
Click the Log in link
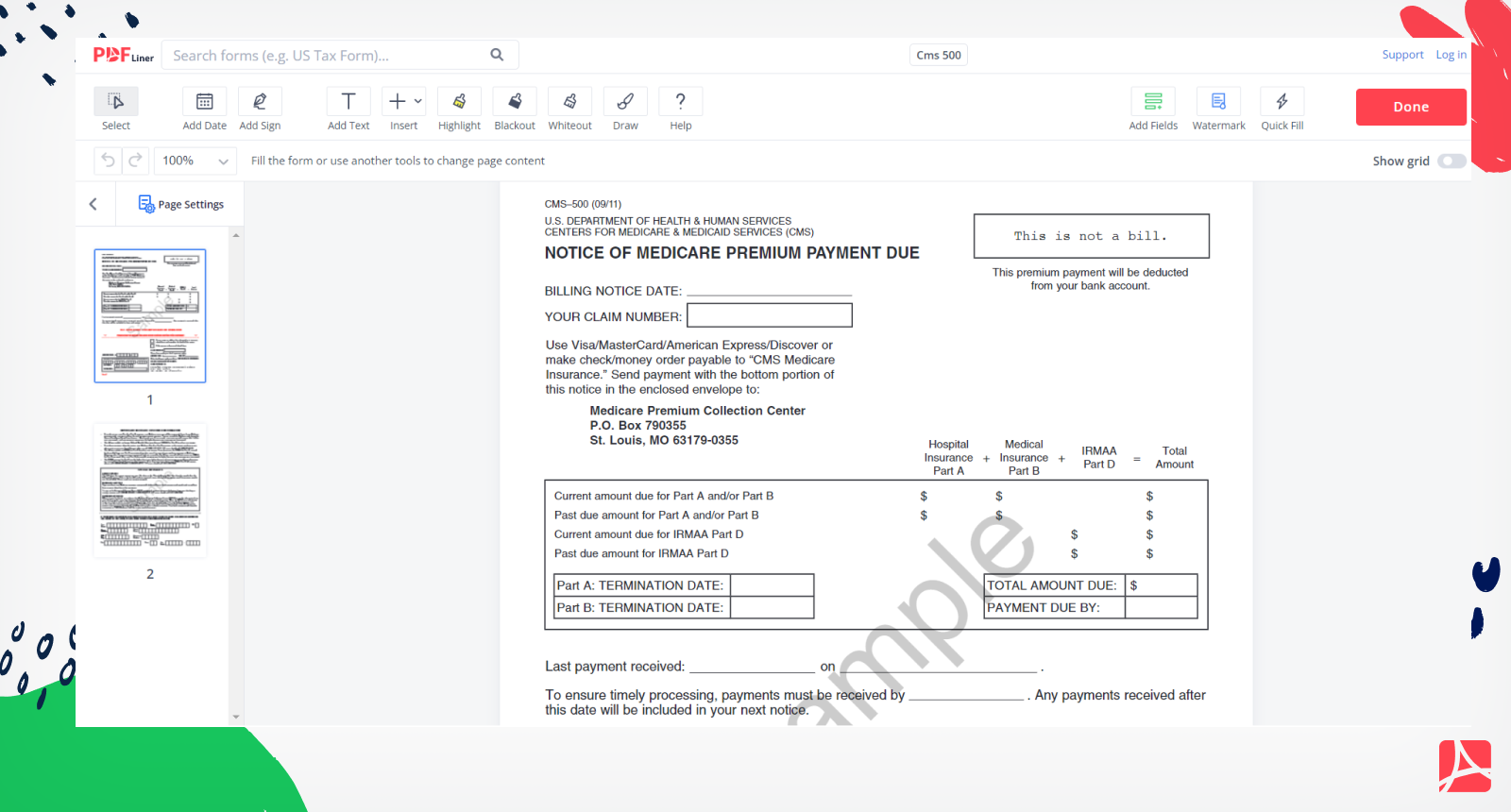(x=1451, y=55)
